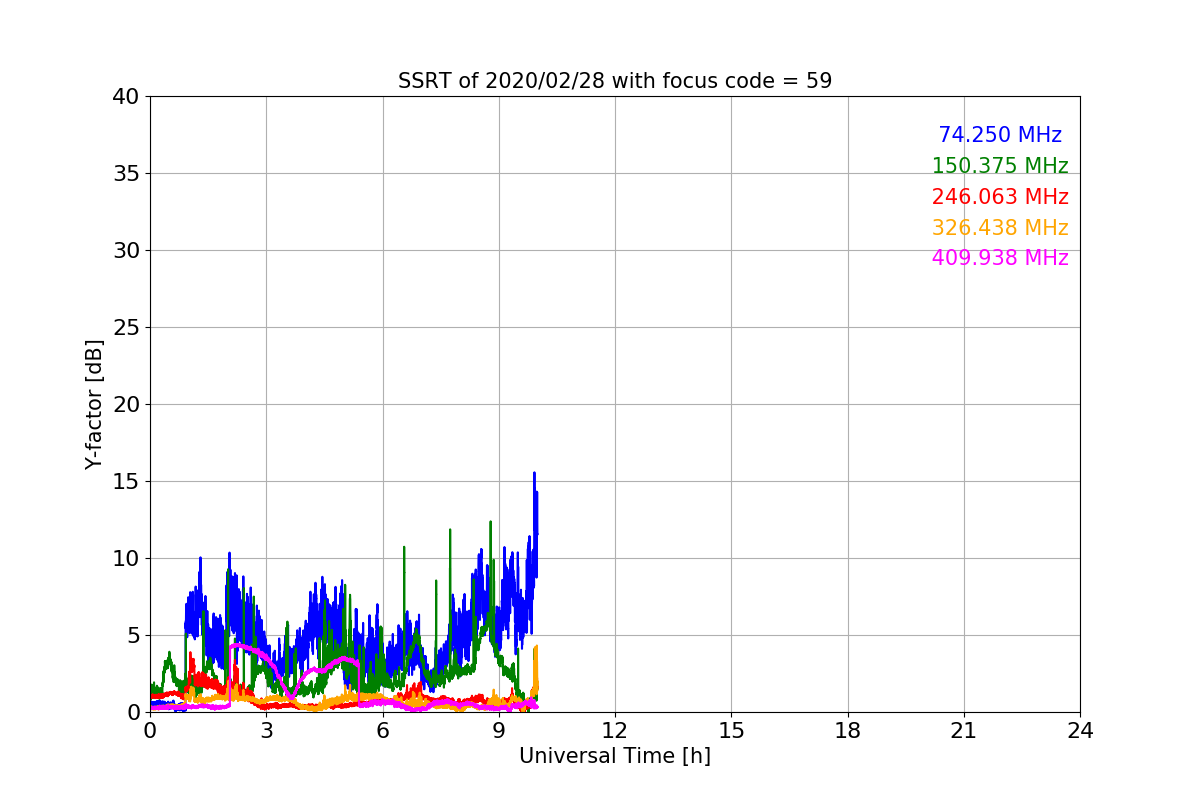
Task: Click the x-axis tick label 24
Action: tap(1080, 731)
